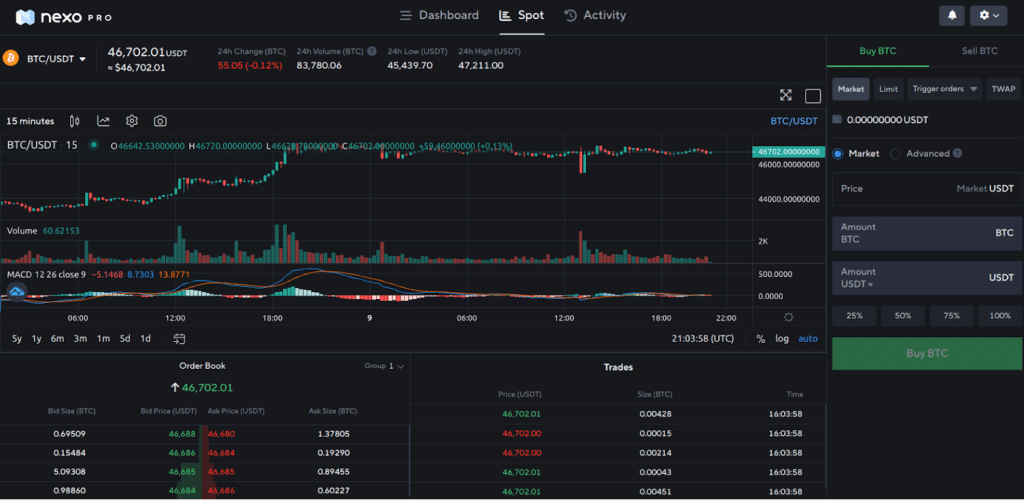Select the 50% amount button

[902, 315]
